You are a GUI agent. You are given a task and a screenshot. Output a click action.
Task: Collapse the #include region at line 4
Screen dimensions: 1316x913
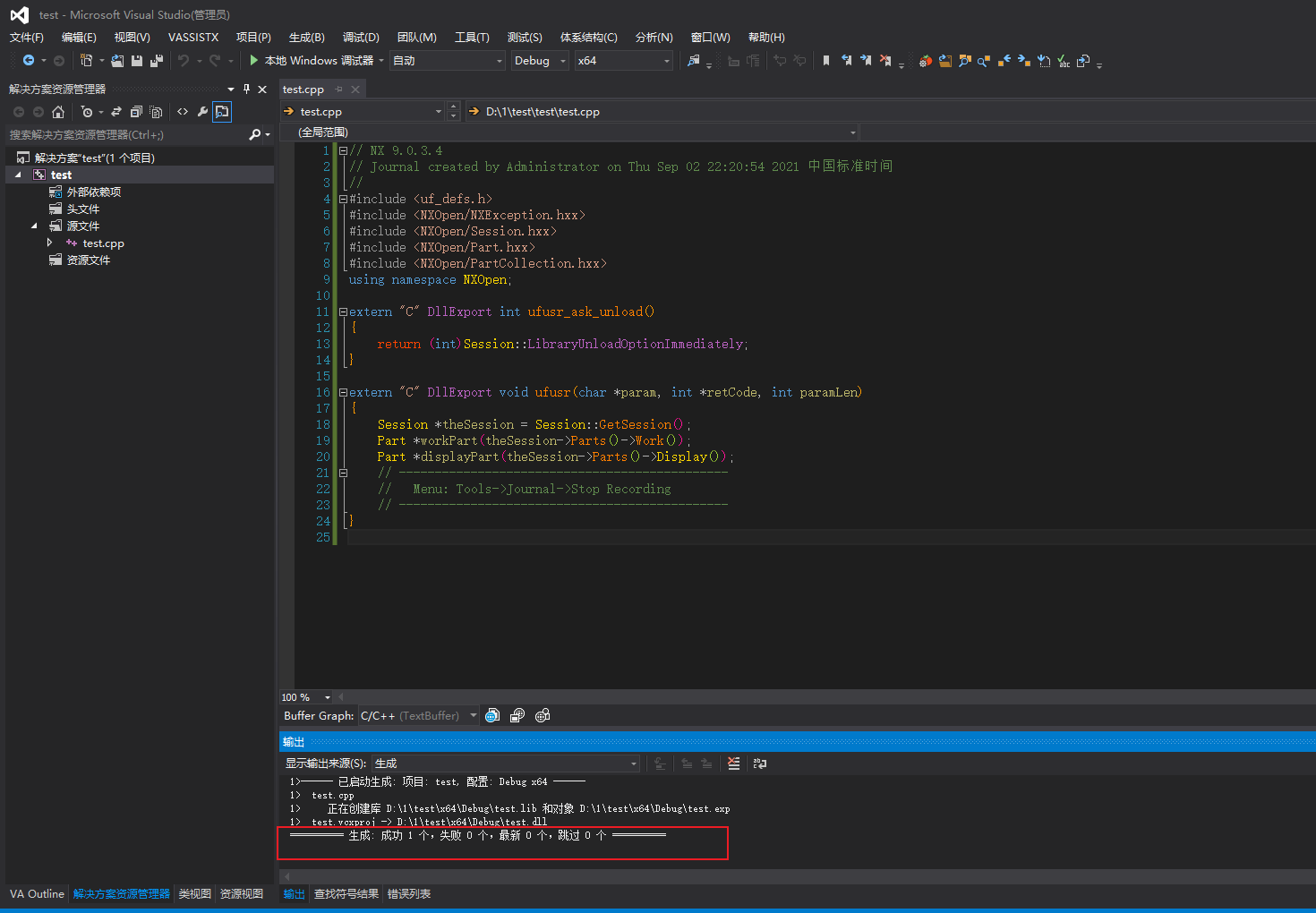343,199
